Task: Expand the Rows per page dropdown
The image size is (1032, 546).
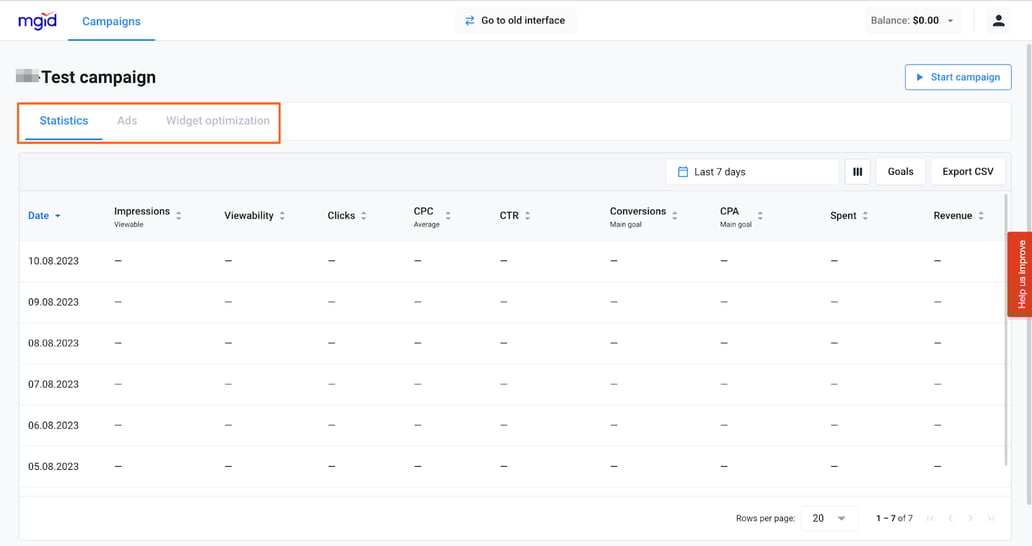Action: click(829, 518)
